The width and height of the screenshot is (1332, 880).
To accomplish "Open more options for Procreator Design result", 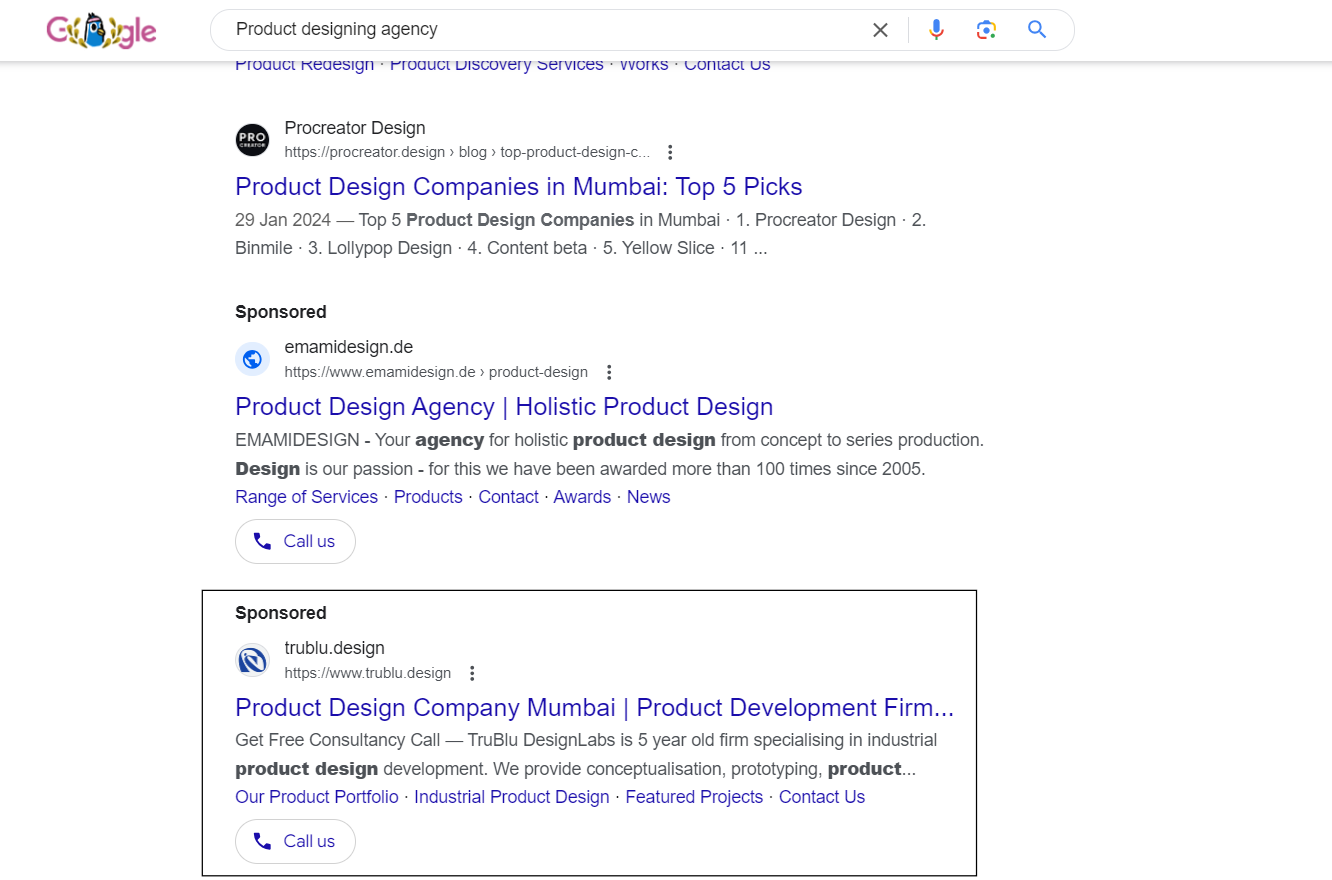I will [x=670, y=152].
